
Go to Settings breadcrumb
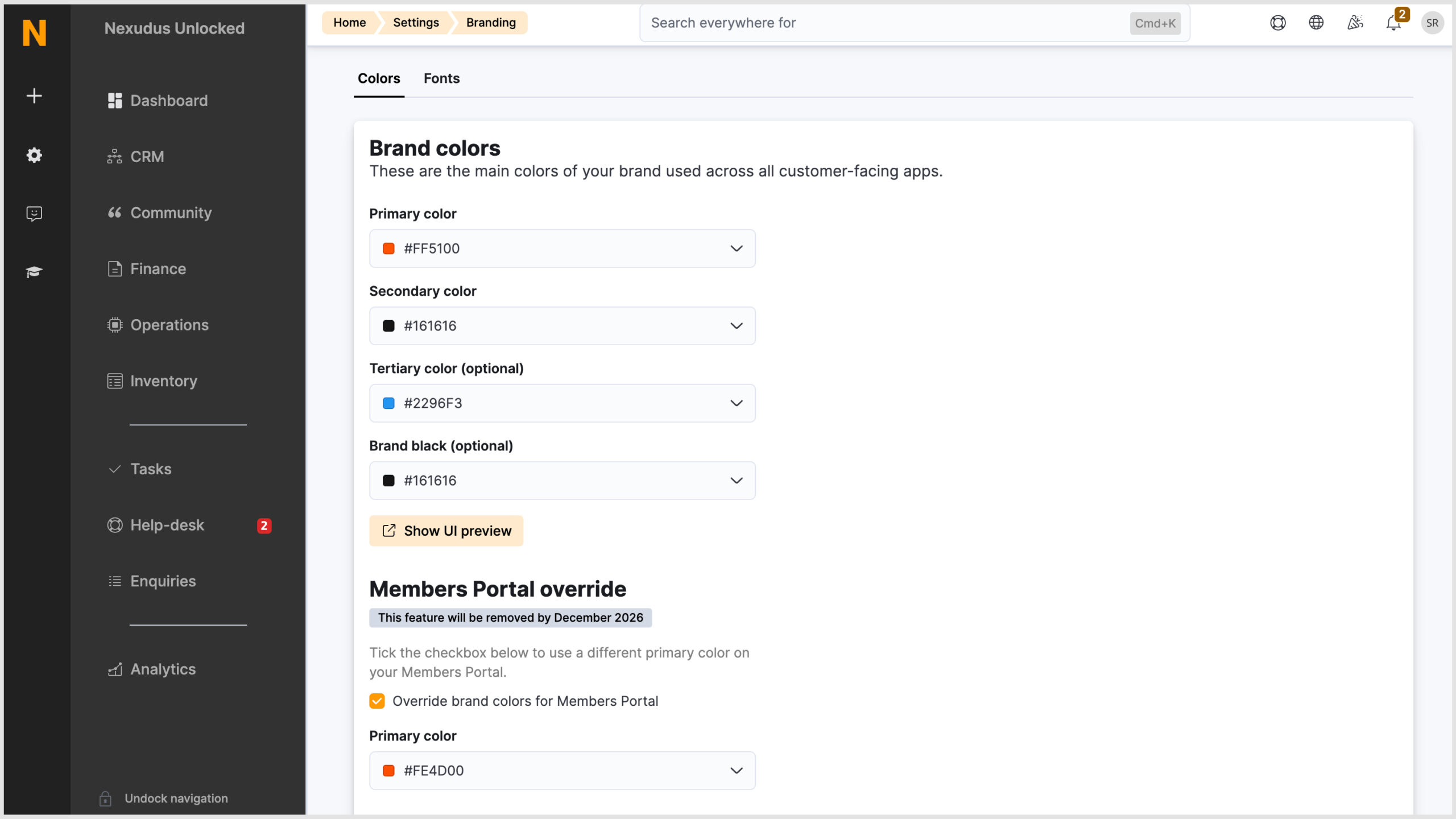(x=416, y=23)
